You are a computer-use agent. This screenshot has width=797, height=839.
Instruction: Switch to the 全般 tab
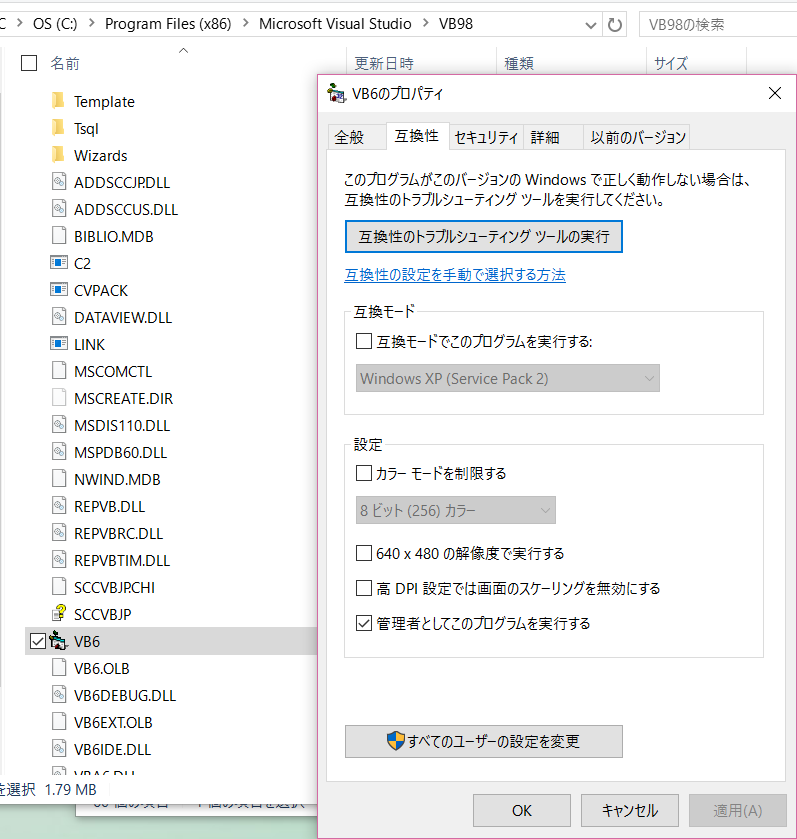coord(355,138)
